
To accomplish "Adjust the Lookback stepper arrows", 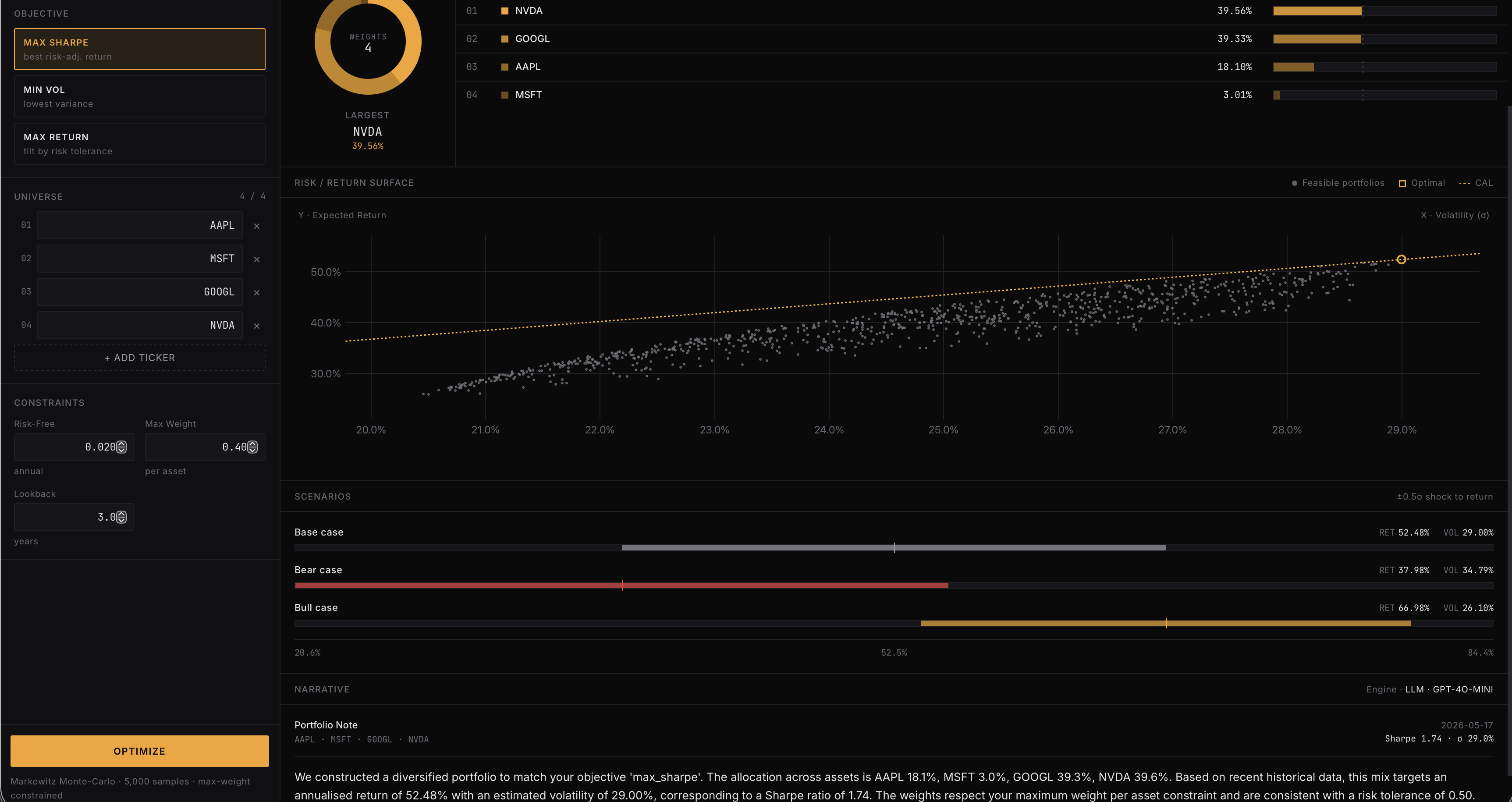I will pos(121,517).
